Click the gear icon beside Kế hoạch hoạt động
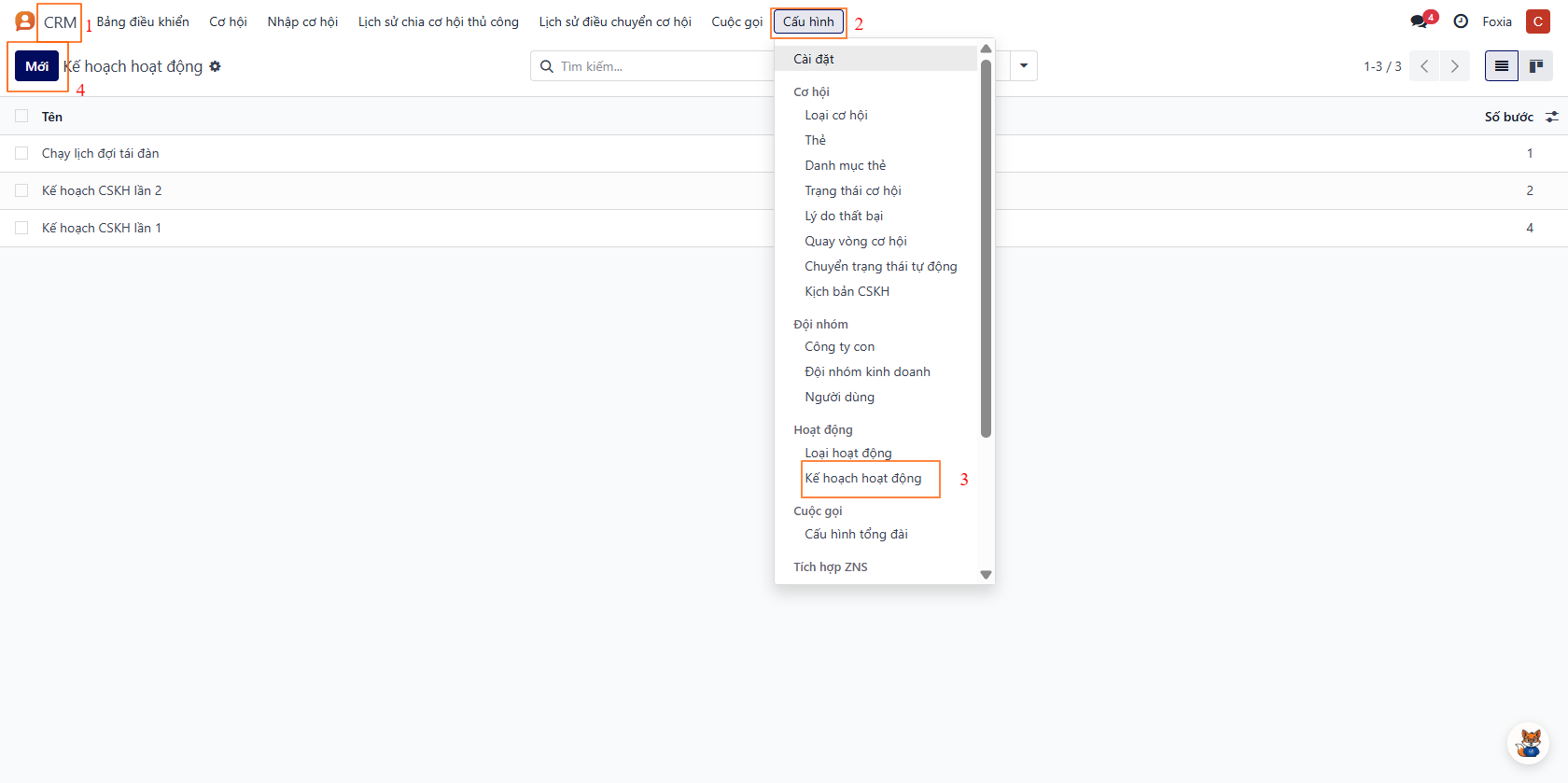1568x783 pixels. click(x=216, y=66)
